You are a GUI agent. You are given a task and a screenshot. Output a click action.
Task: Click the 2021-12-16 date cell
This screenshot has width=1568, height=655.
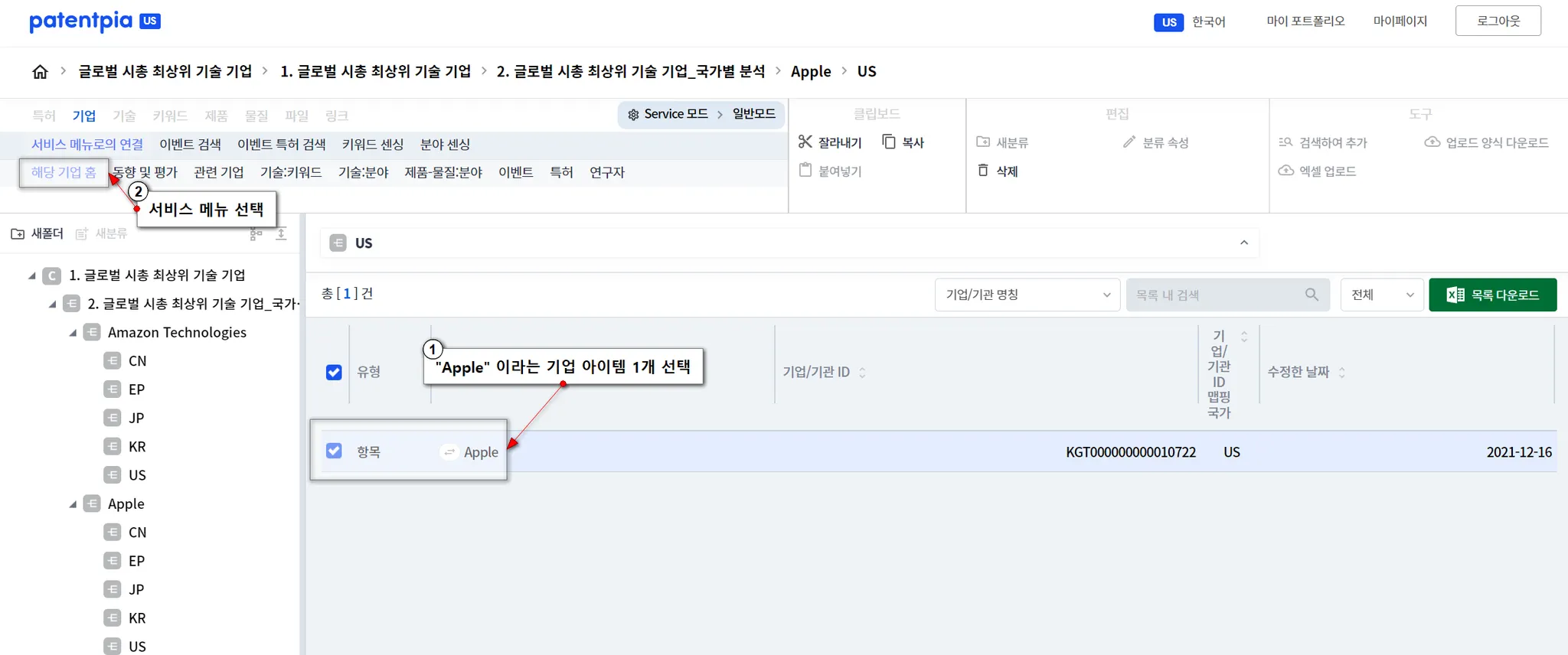[x=1519, y=452]
